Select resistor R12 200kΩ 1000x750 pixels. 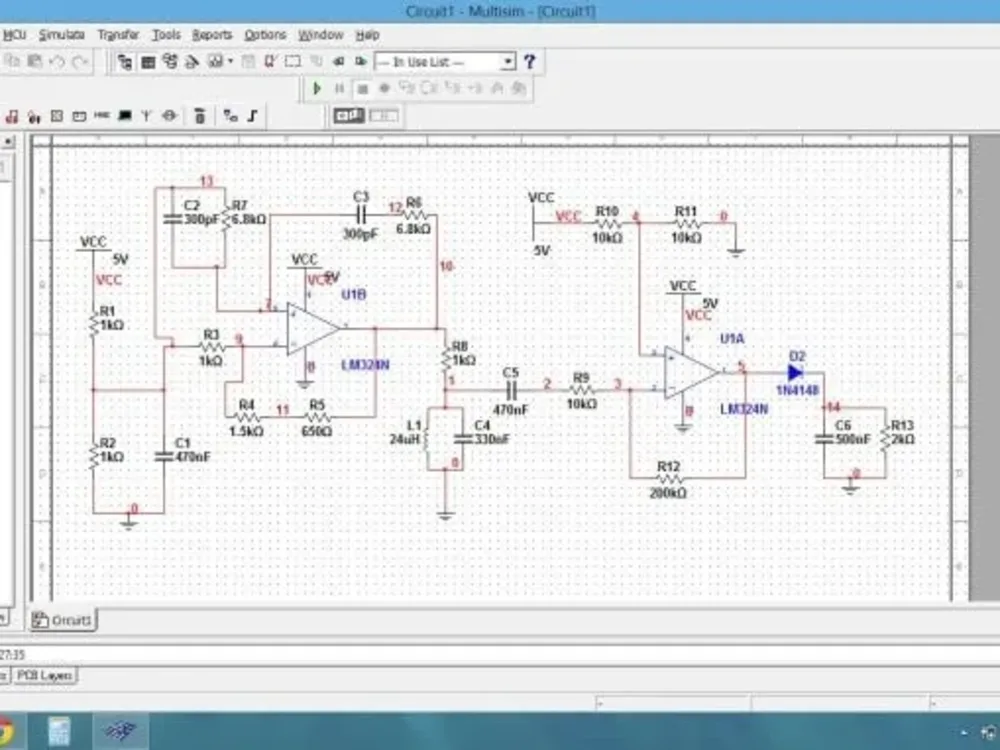click(669, 478)
